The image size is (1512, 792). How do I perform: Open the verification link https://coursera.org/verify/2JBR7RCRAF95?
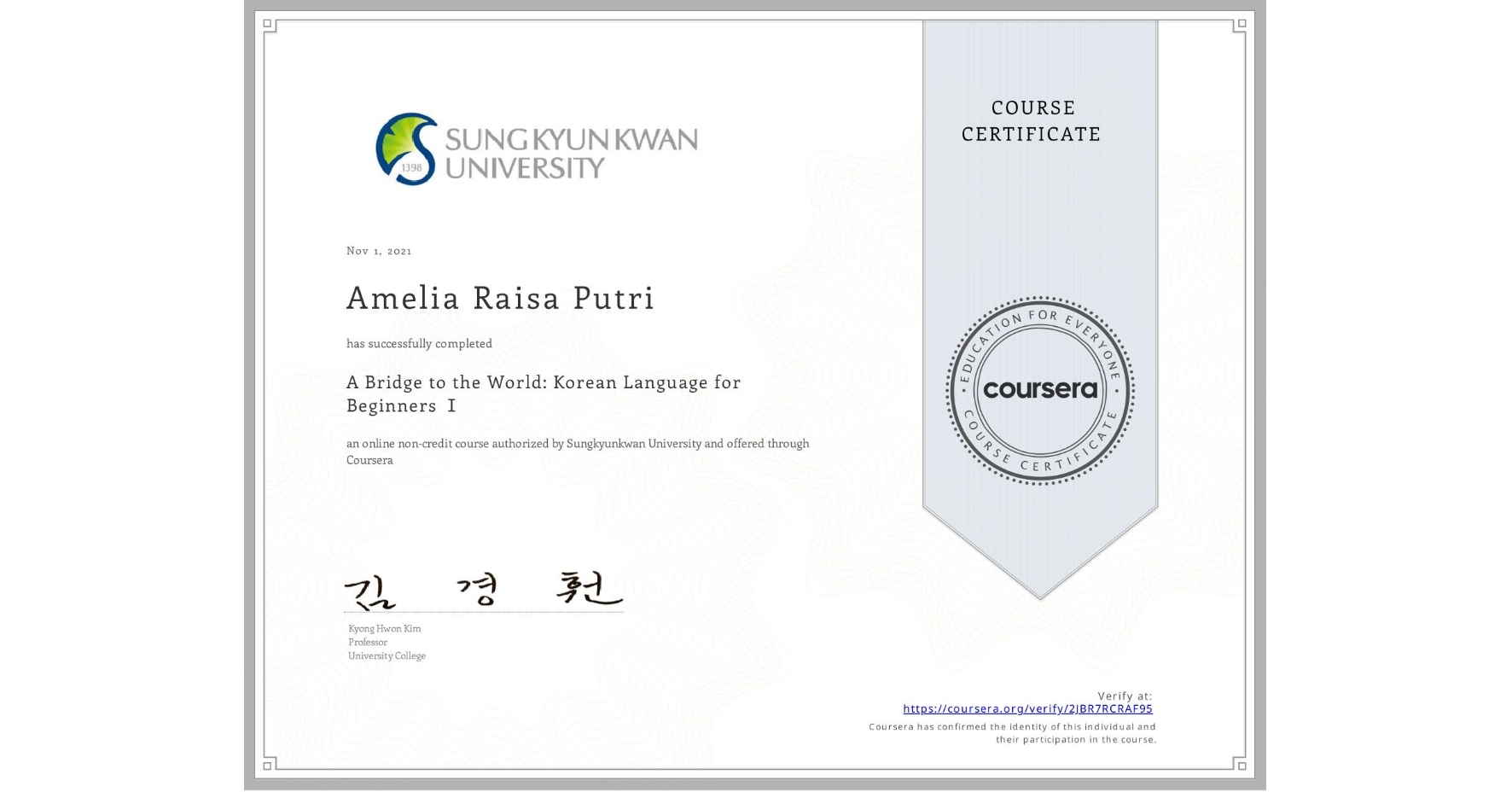point(1028,708)
